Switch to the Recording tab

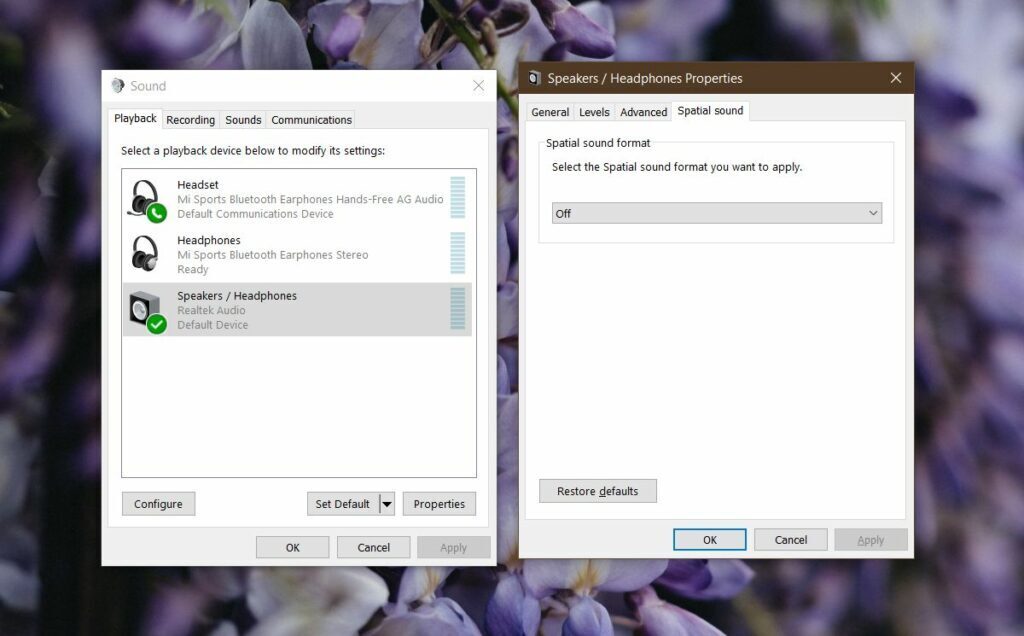(x=190, y=119)
